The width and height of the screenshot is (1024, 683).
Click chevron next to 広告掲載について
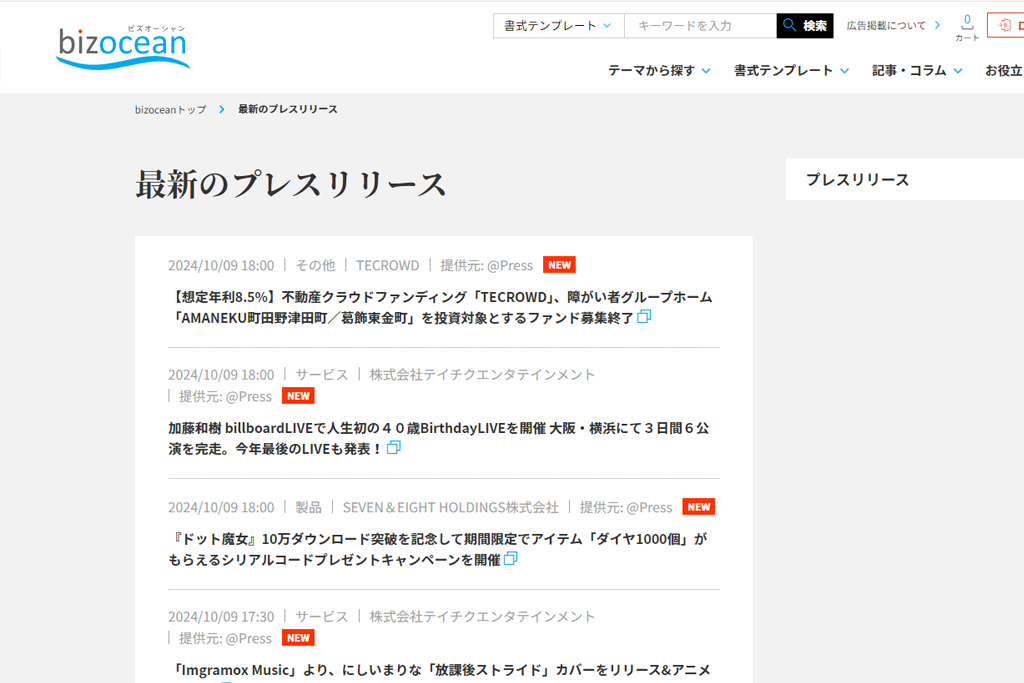click(x=937, y=25)
